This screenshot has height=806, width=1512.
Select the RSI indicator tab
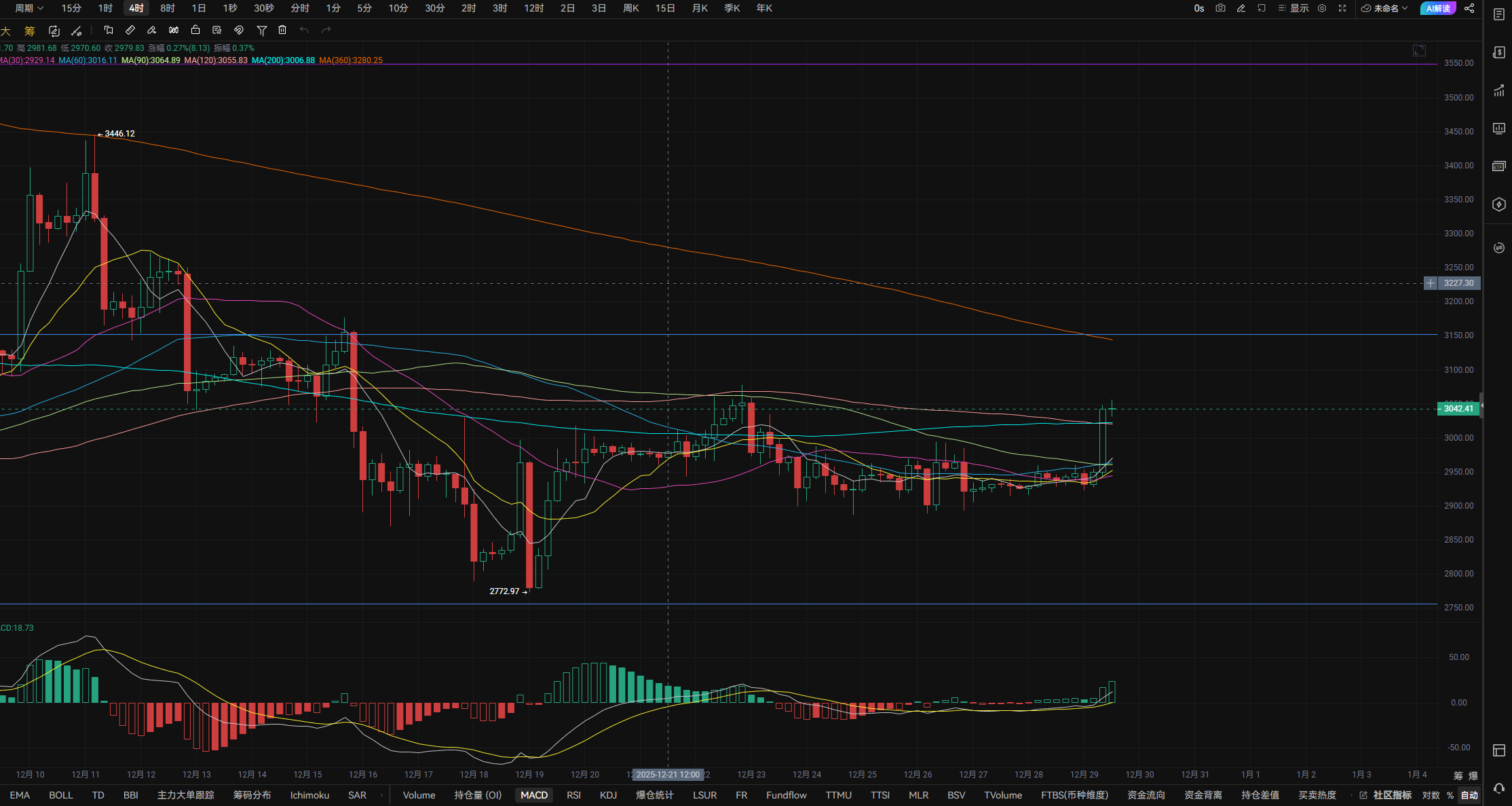[573, 795]
